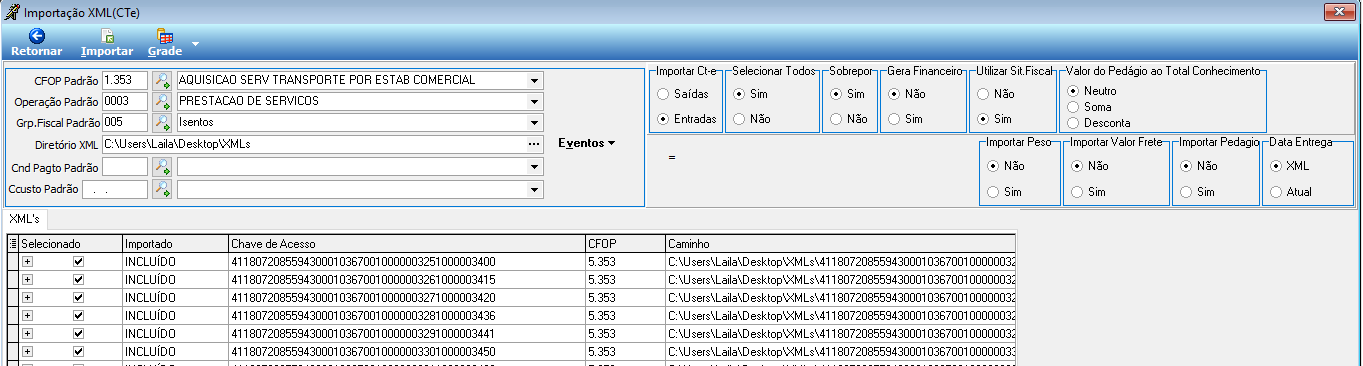Image resolution: width=1363 pixels, height=366 pixels.
Task: Expand the AQUISICAO SERV TRANSPORTE combo box
Action: [534, 80]
